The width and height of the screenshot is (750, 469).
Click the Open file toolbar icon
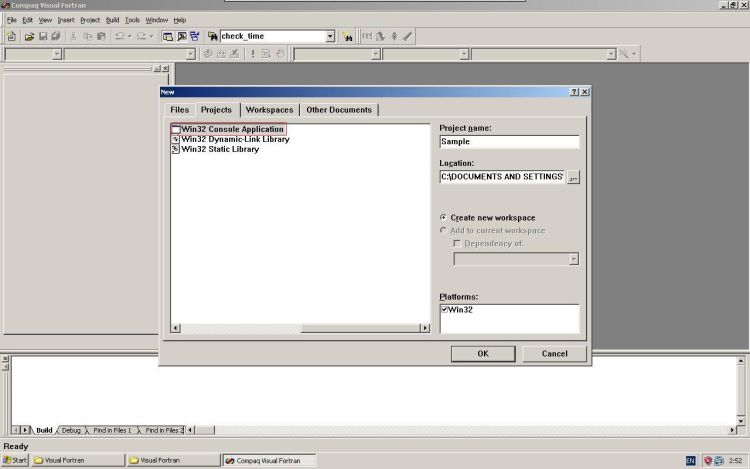point(29,36)
